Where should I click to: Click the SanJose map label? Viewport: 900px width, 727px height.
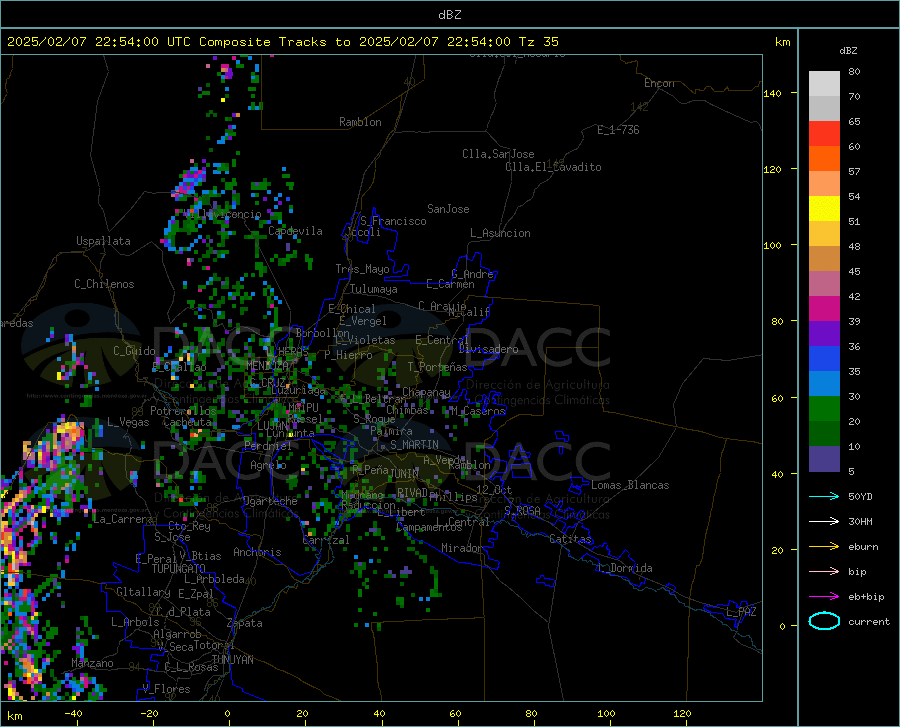(448, 209)
